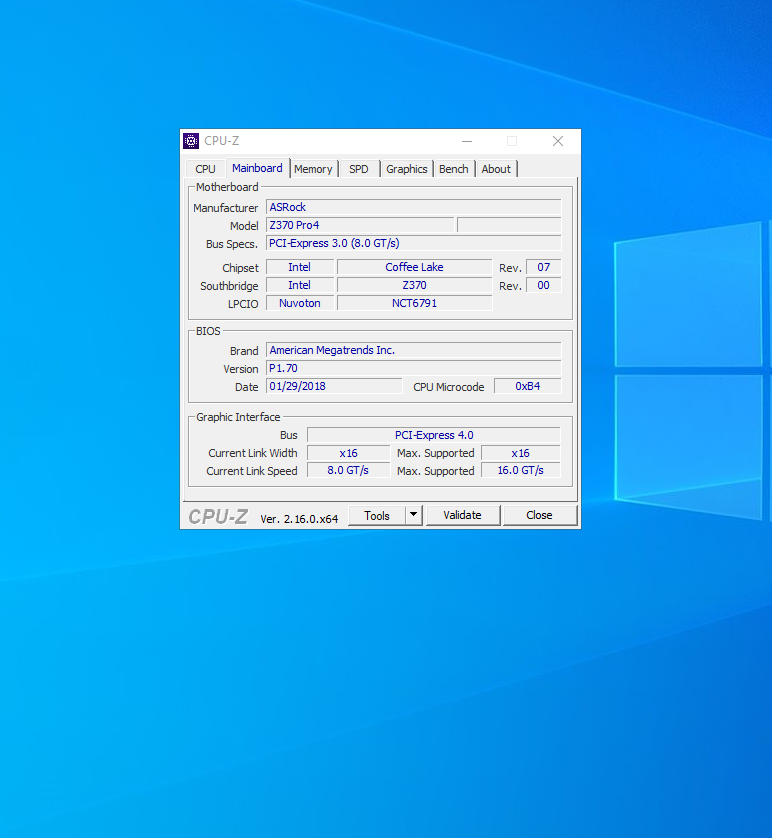Minimize the CPU-Z window

[467, 141]
